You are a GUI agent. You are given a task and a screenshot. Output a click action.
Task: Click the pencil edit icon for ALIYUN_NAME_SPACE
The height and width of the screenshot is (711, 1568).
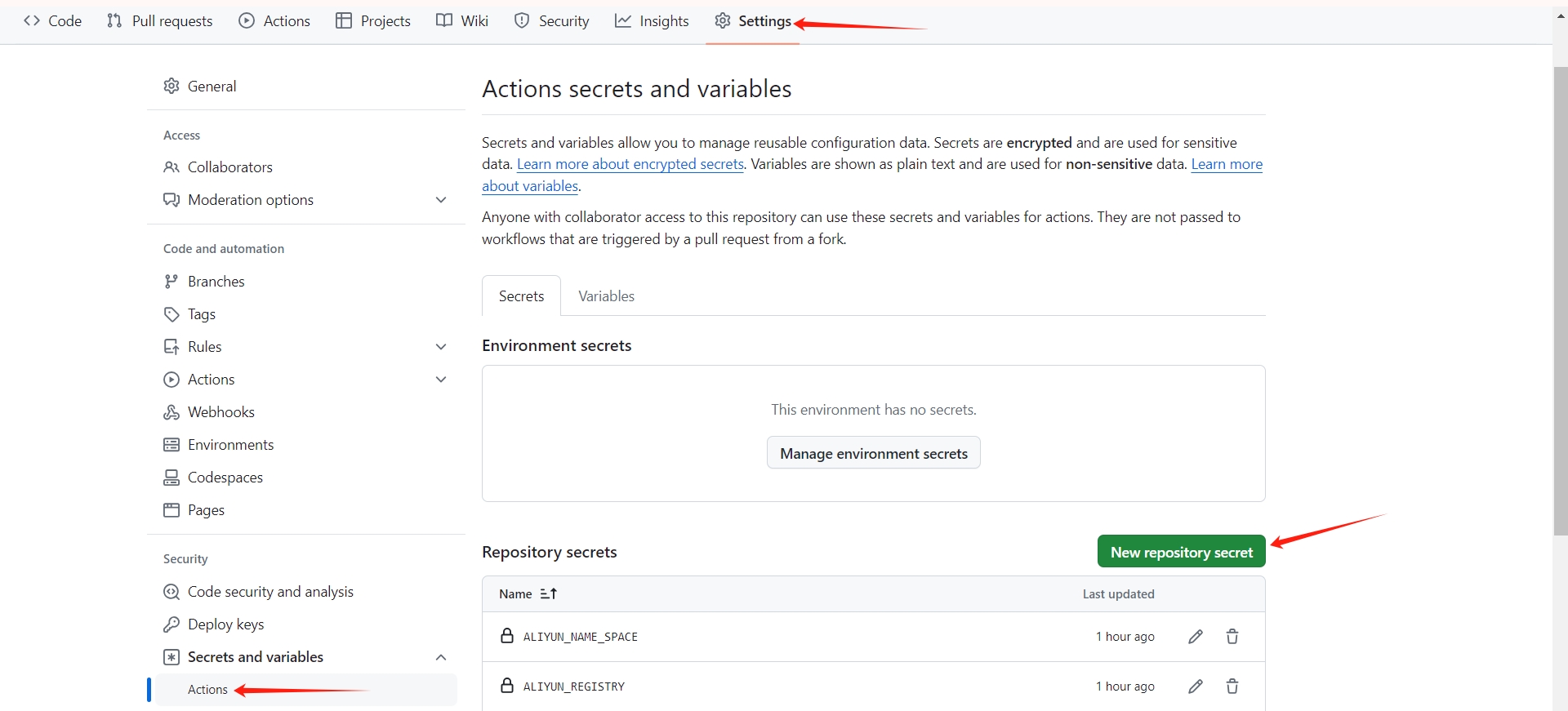(1196, 637)
